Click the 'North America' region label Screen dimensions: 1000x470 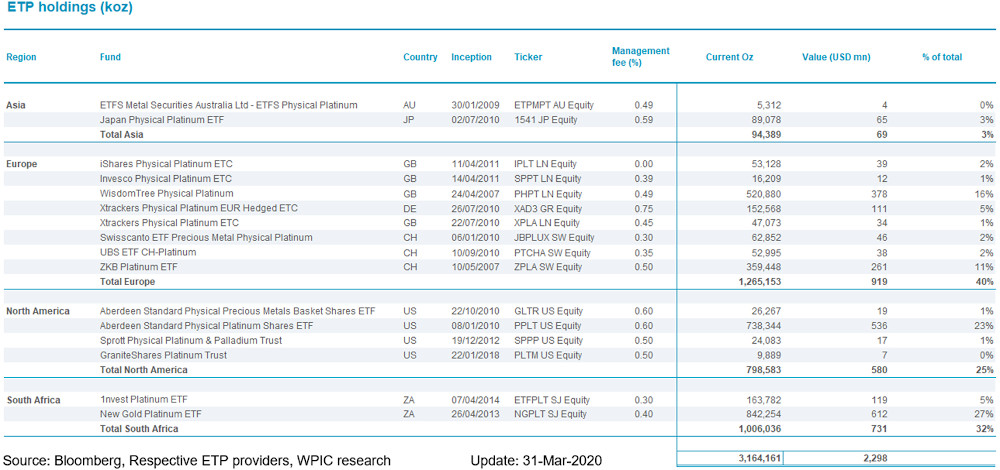click(x=38, y=311)
